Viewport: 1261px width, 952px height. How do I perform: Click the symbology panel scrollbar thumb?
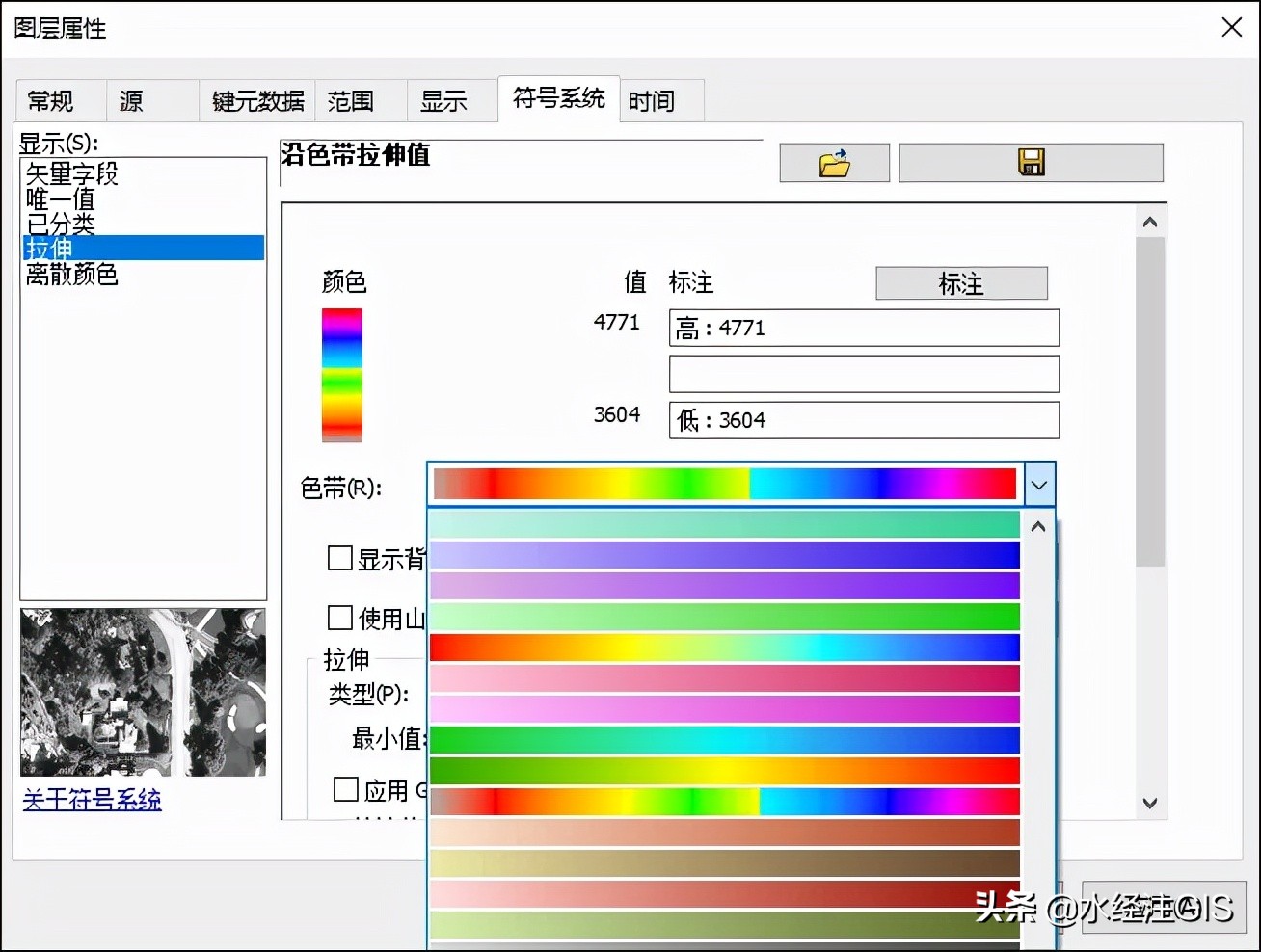pos(1149,402)
